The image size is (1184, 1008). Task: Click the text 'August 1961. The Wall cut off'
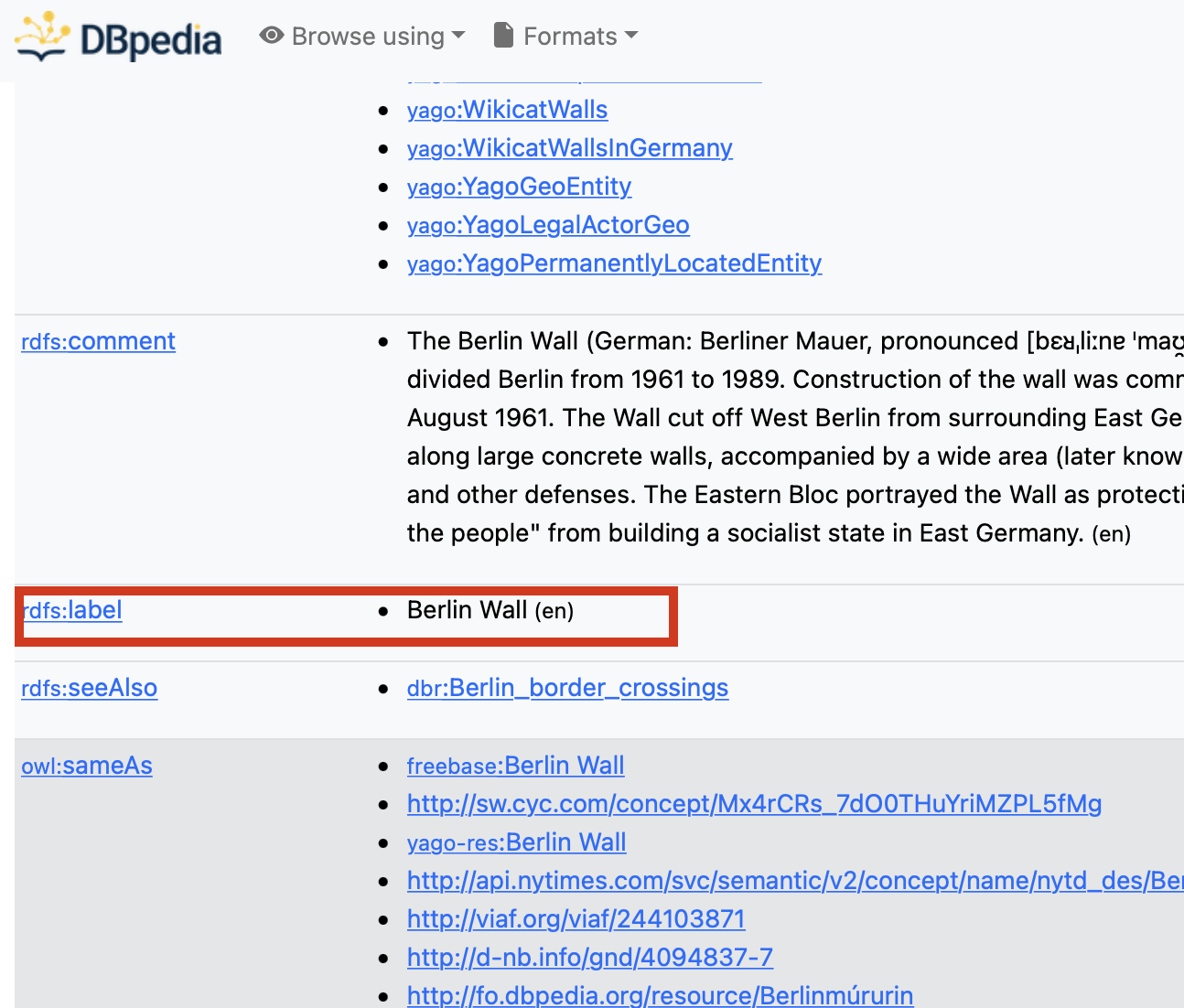tap(576, 418)
